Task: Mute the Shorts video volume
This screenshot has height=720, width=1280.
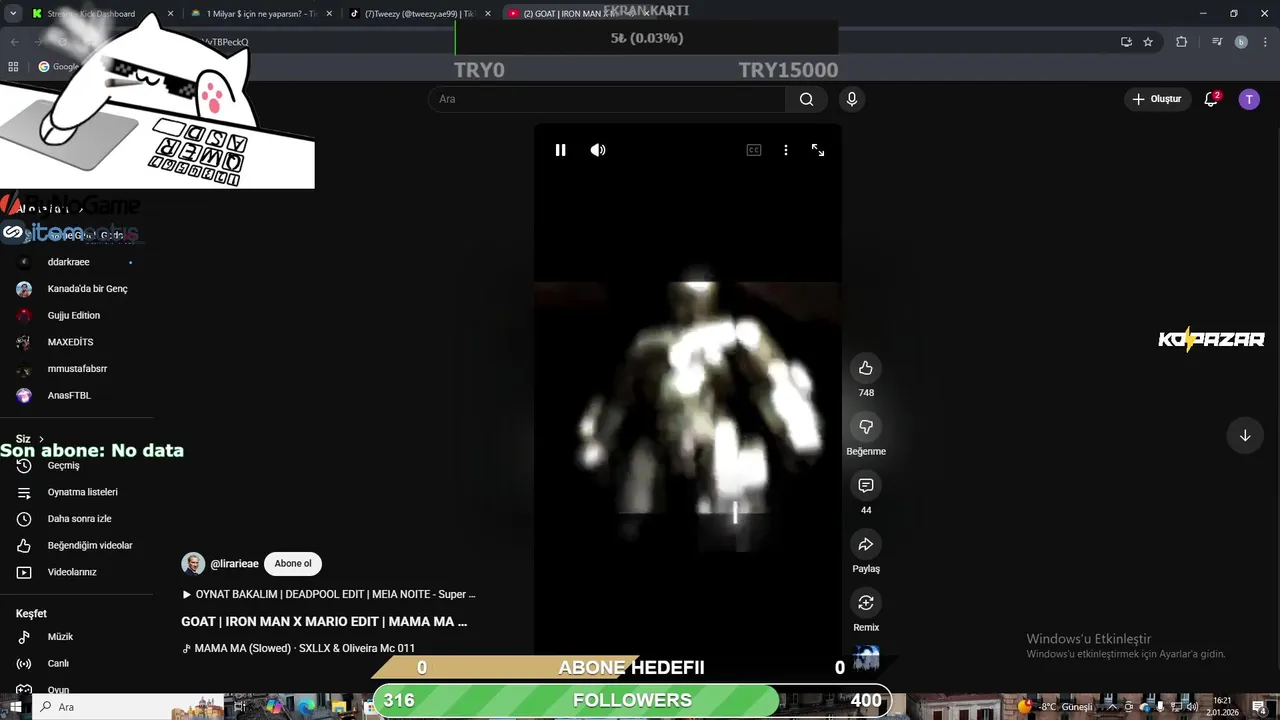Action: [598, 150]
